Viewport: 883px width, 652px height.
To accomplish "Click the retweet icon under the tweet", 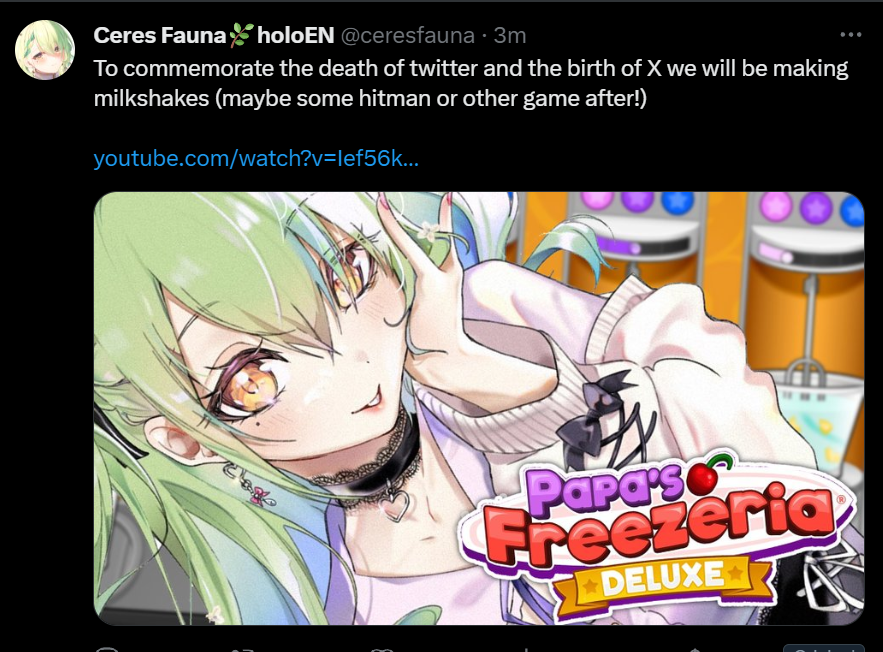I will coord(243,650).
